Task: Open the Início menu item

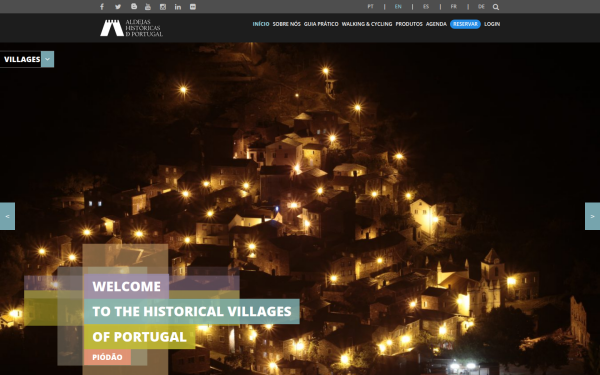Action: (x=261, y=24)
